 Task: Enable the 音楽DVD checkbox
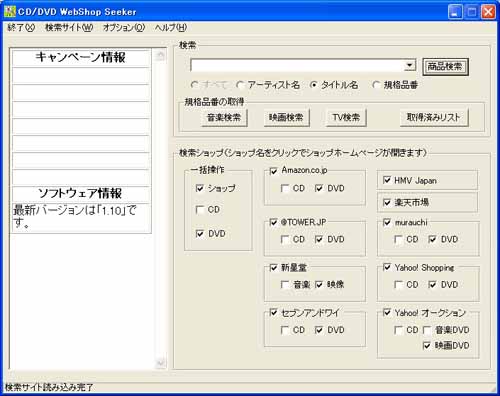click(x=427, y=330)
